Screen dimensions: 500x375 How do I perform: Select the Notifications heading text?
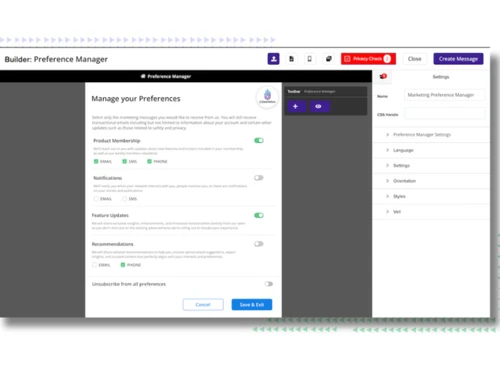coord(108,178)
